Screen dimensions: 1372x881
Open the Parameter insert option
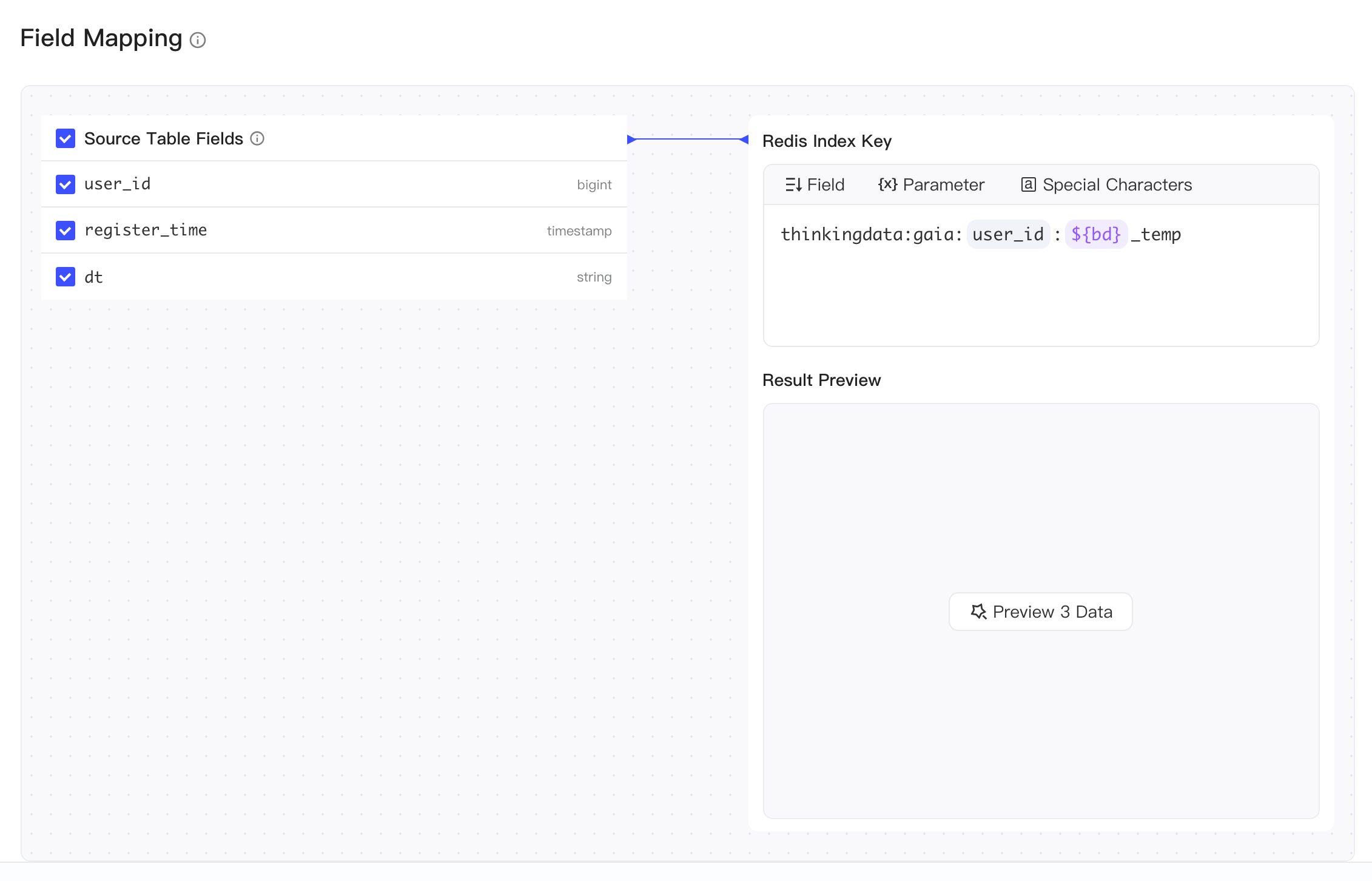tap(931, 184)
